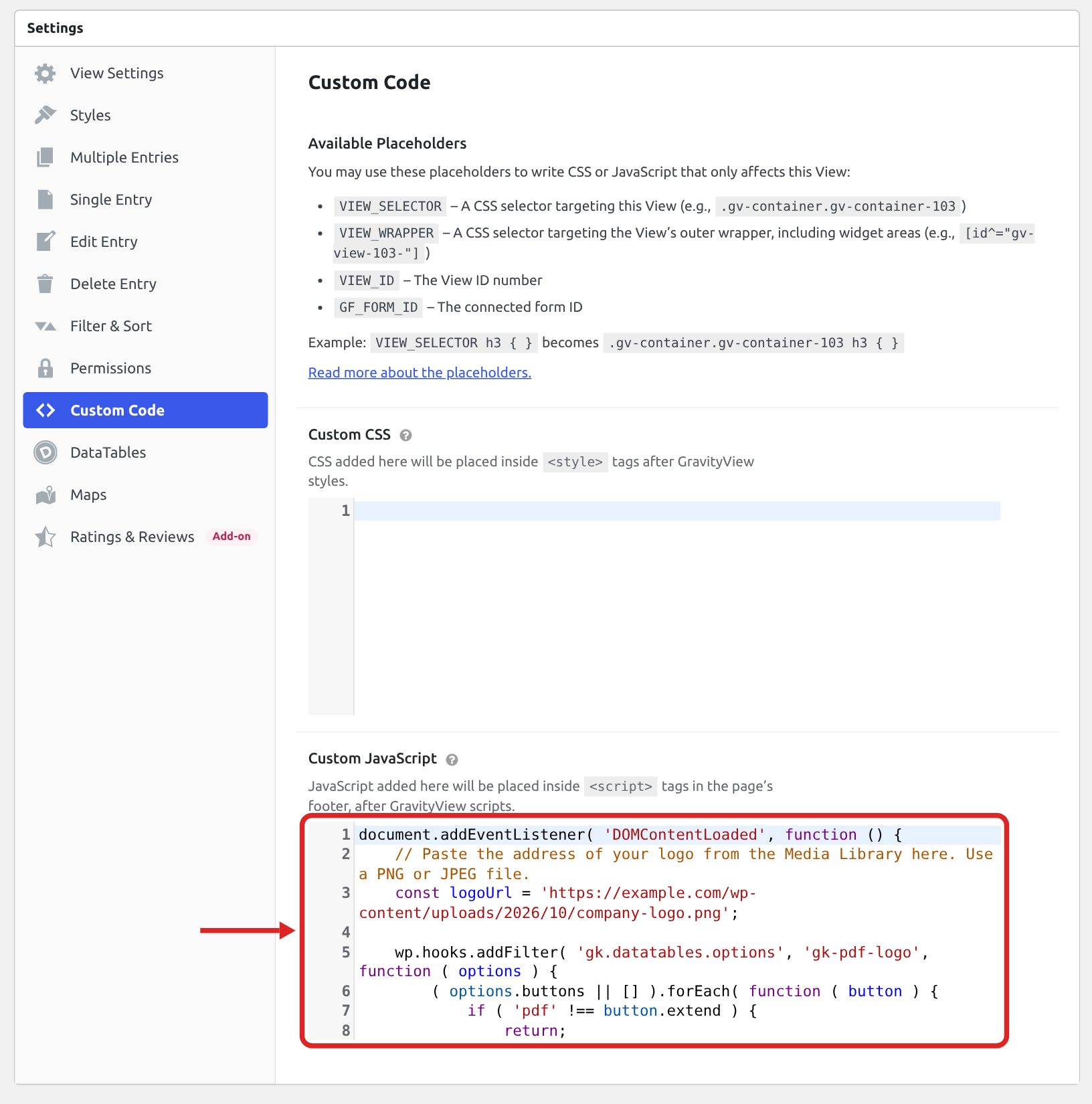
Task: Open Ratings & Reviews settings
Action: (145, 537)
